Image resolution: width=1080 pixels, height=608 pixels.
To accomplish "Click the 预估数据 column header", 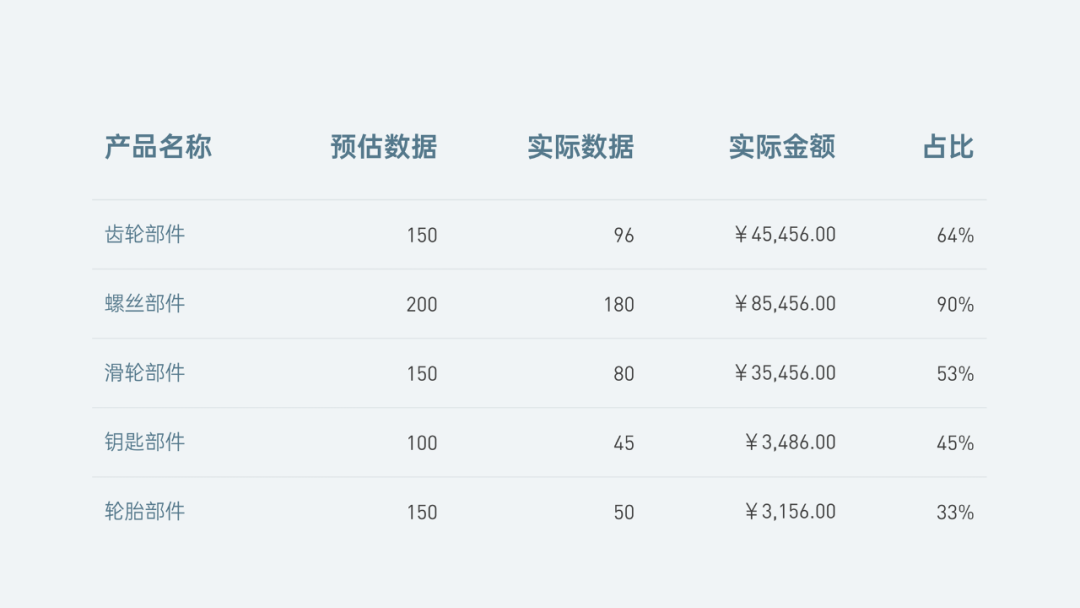I will coord(384,147).
